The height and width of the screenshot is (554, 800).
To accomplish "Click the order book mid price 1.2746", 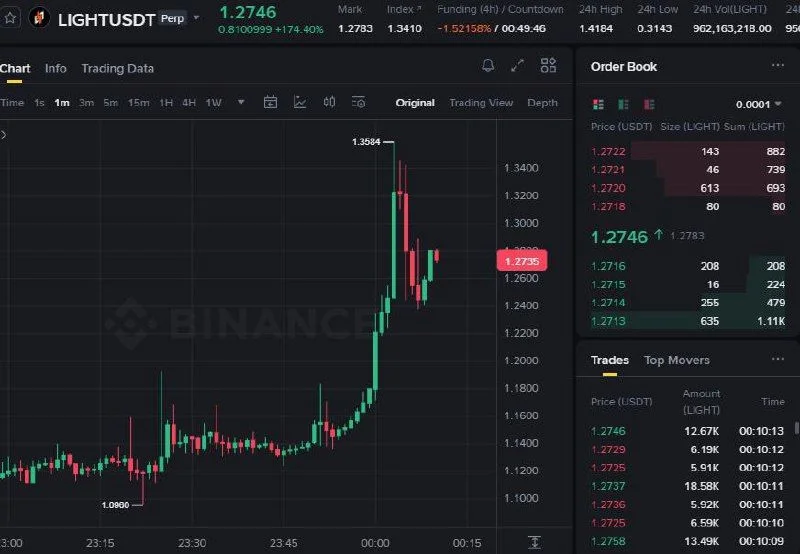I will click(x=619, y=237).
